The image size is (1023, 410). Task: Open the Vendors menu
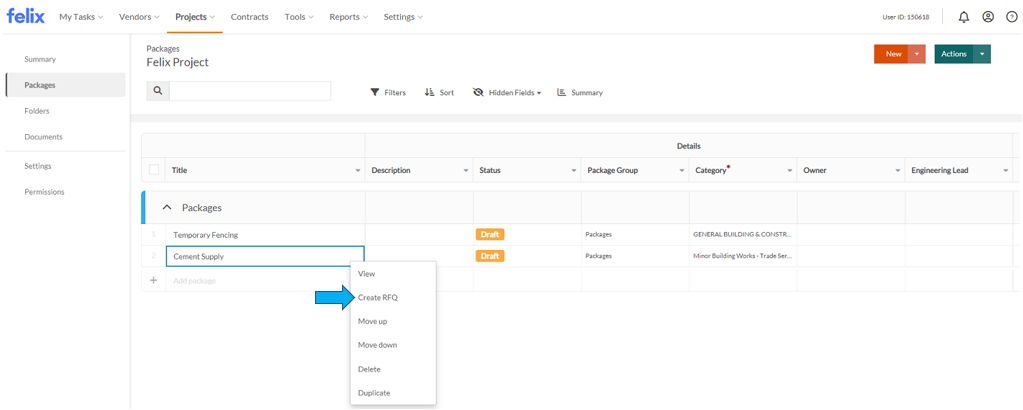point(139,17)
